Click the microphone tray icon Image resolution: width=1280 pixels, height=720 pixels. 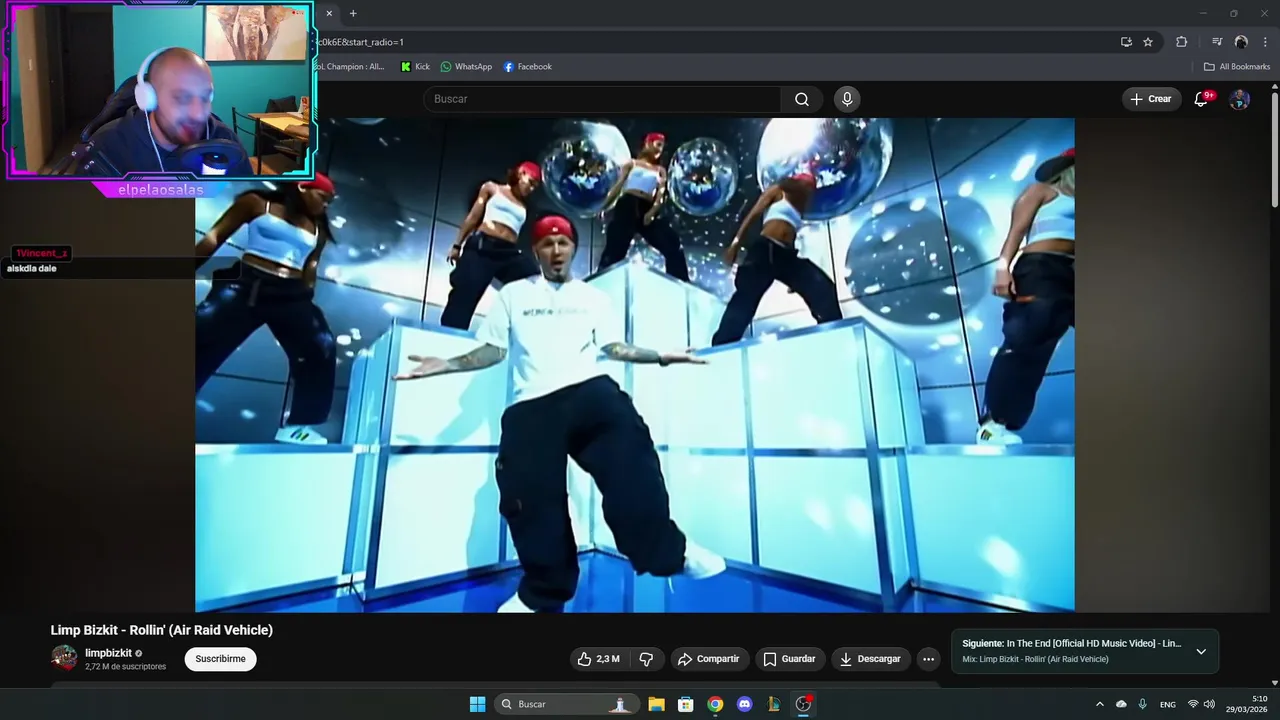(x=1142, y=704)
